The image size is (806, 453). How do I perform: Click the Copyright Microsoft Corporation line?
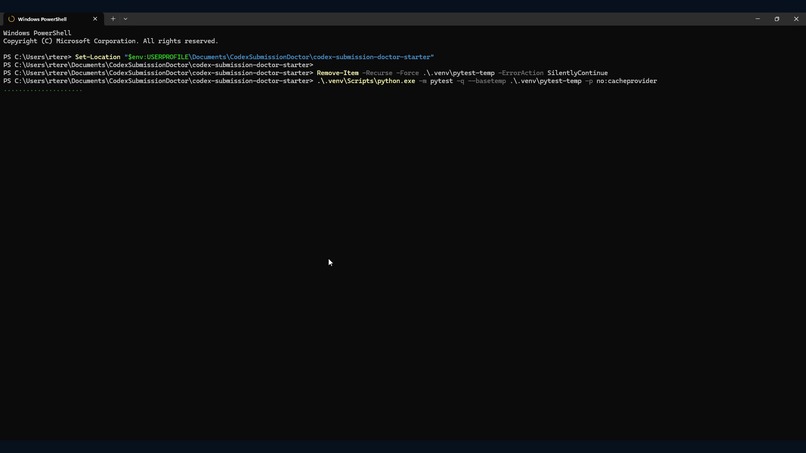click(x=111, y=41)
